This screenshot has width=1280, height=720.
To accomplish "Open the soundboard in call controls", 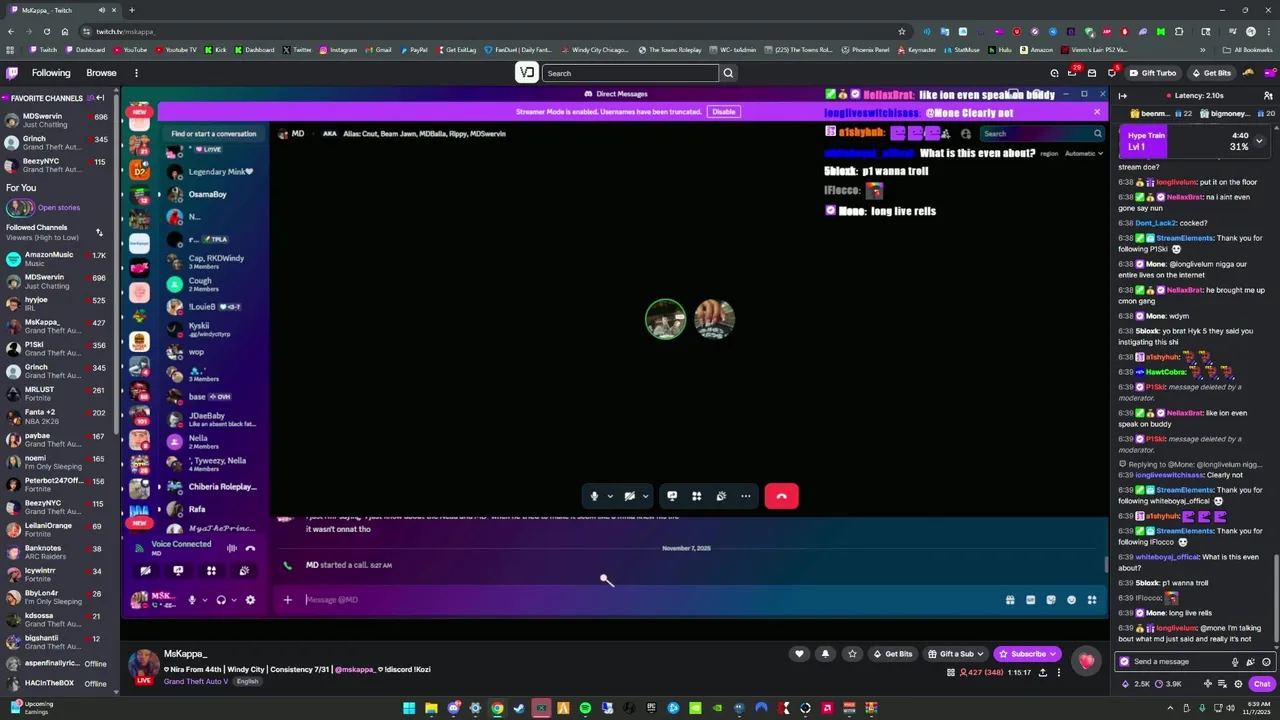I will tap(721, 496).
